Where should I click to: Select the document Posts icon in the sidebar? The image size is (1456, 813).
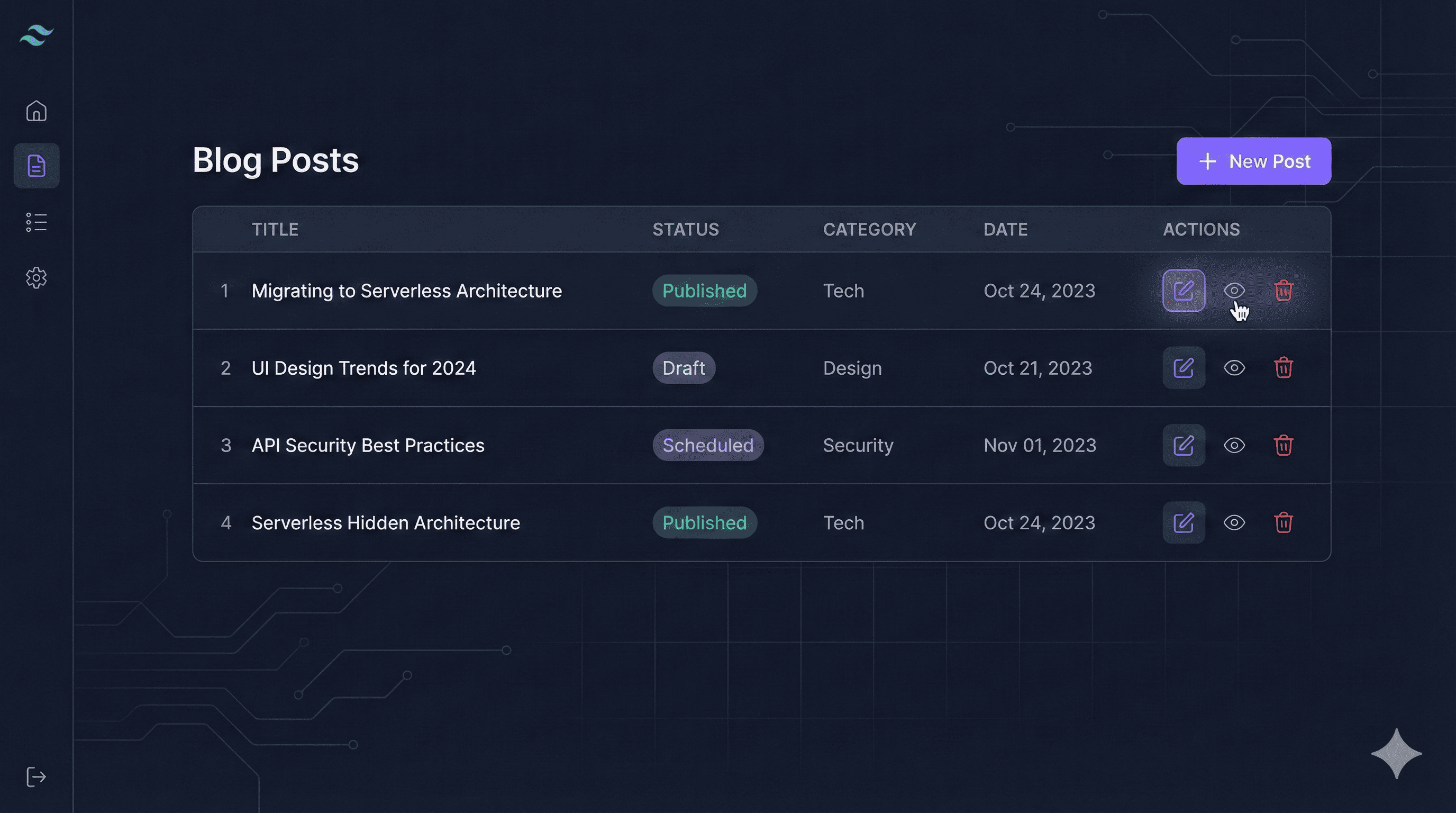36,166
